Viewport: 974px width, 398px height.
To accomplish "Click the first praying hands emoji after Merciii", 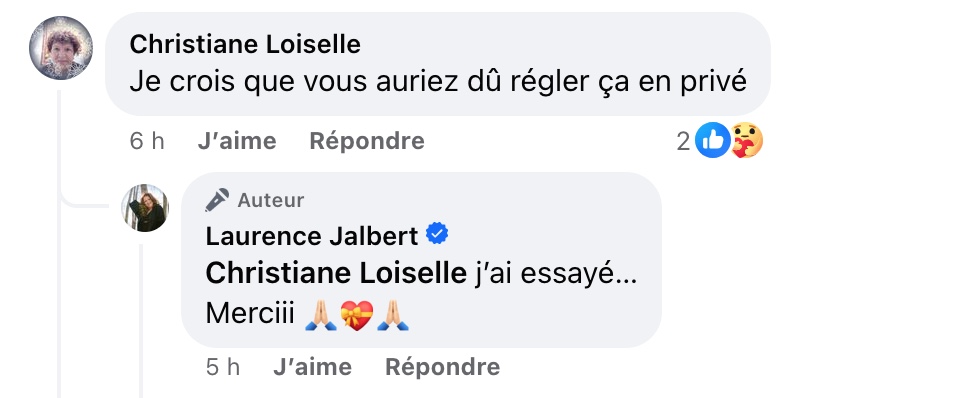I will tap(321, 315).
